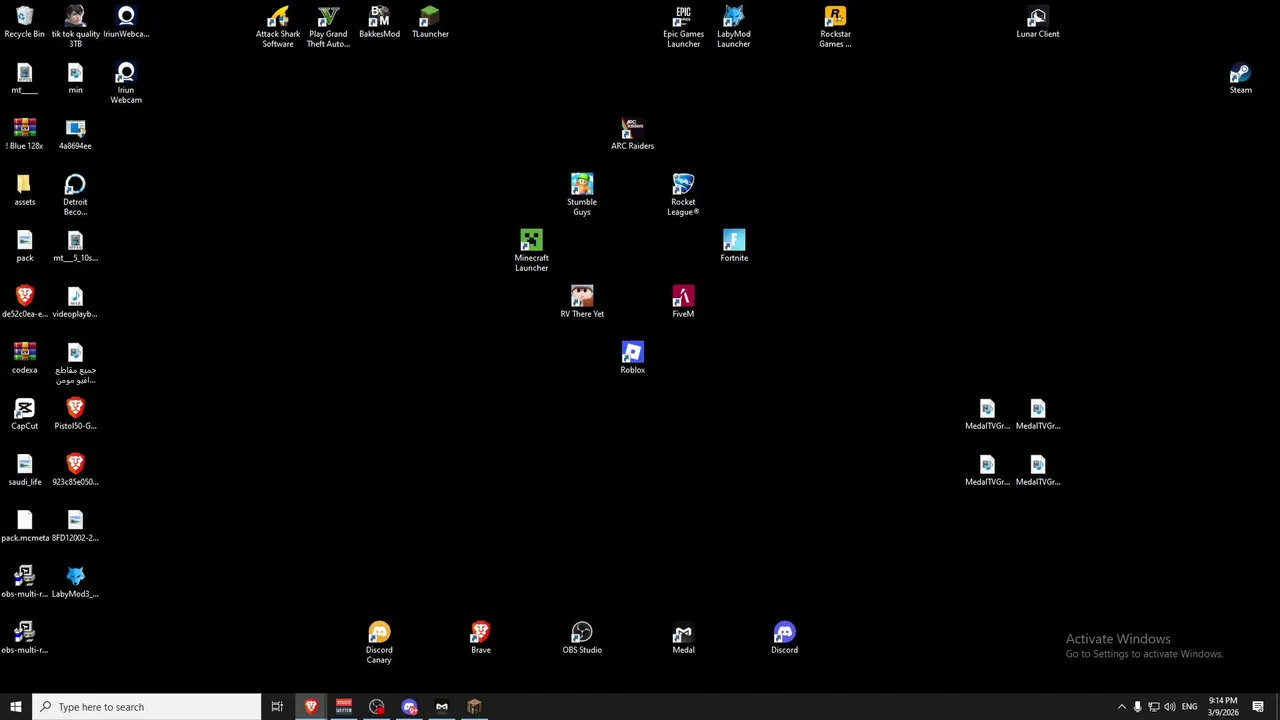This screenshot has height=720, width=1280.
Task: Select the BakkesMod desktop icon
Action: [x=379, y=22]
